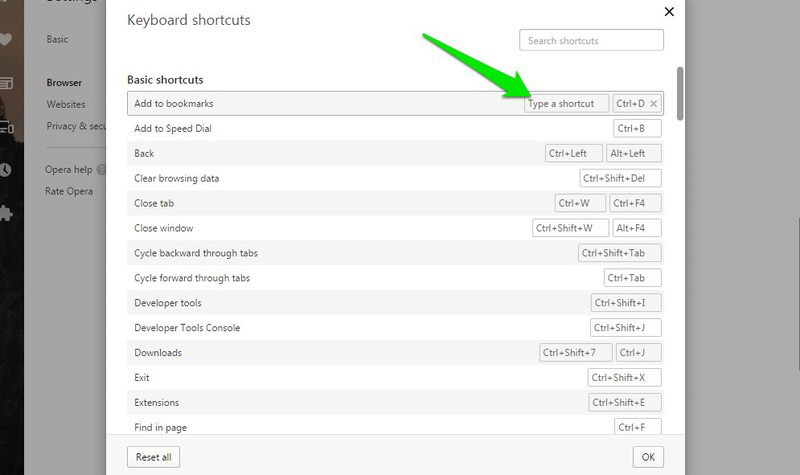Select the Find in page row label
Viewport: 800px width, 475px height.
pyautogui.click(x=160, y=428)
